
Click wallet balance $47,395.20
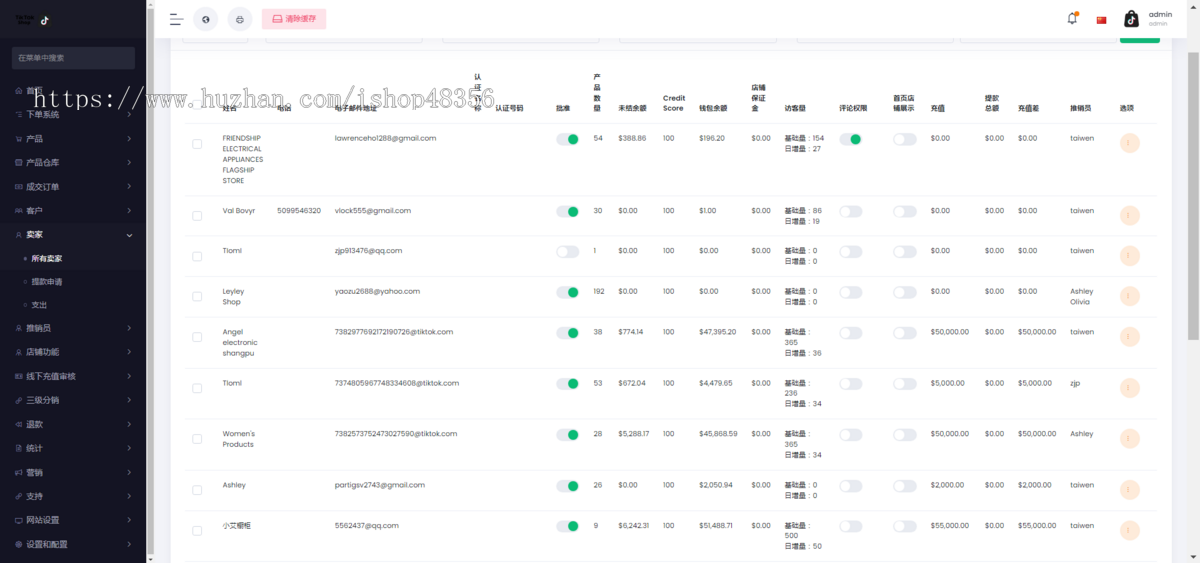pyautogui.click(x=718, y=332)
